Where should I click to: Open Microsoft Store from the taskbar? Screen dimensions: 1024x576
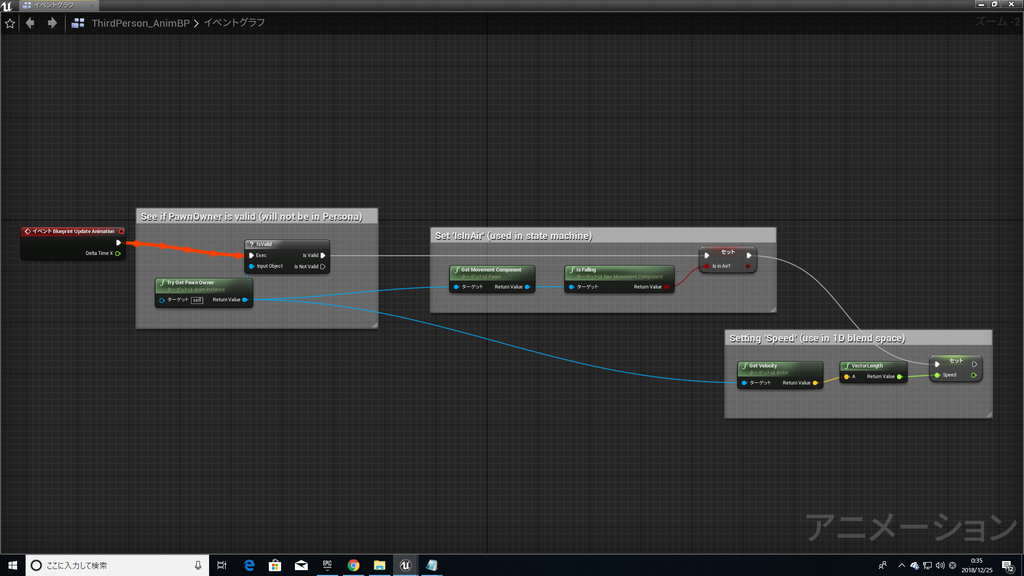pyautogui.click(x=275, y=566)
